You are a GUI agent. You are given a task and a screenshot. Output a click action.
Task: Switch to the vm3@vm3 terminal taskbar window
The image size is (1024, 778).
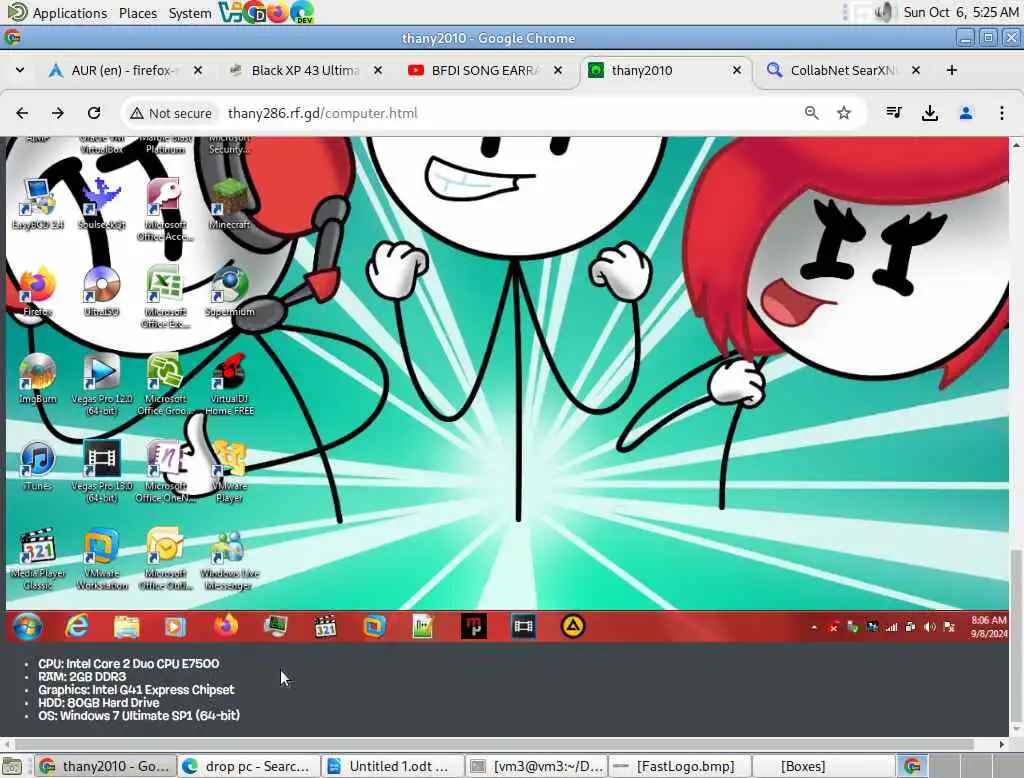(x=537, y=766)
